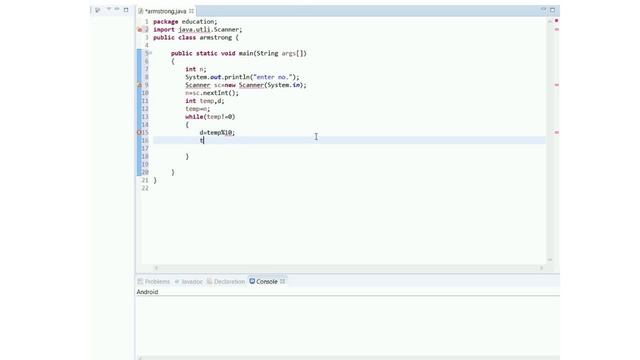Jump to overview ruler mark for line 9
This screenshot has width=640, height=360.
[x=556, y=85]
